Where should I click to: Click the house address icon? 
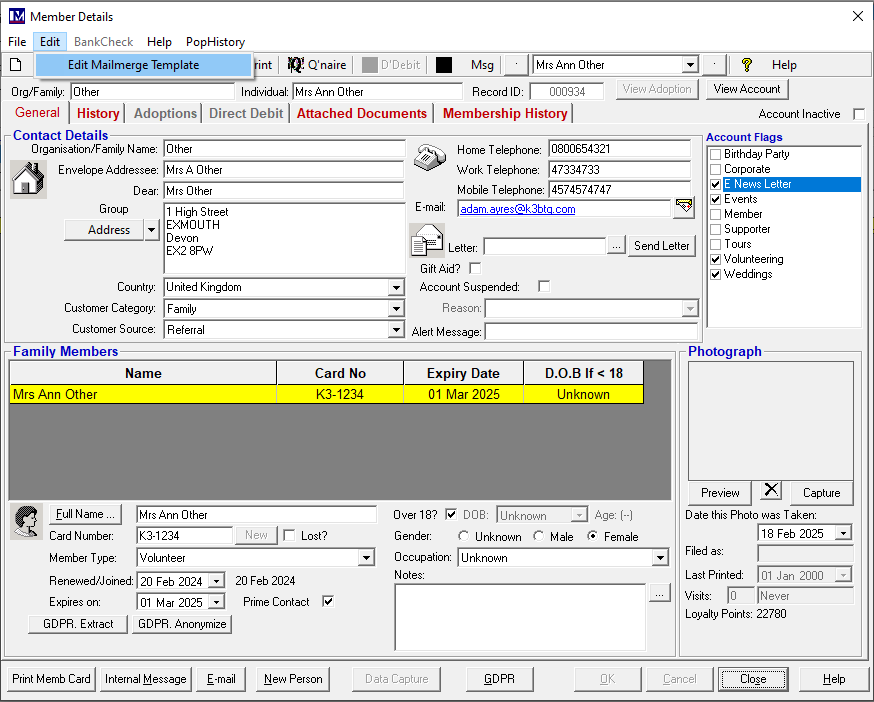27,180
